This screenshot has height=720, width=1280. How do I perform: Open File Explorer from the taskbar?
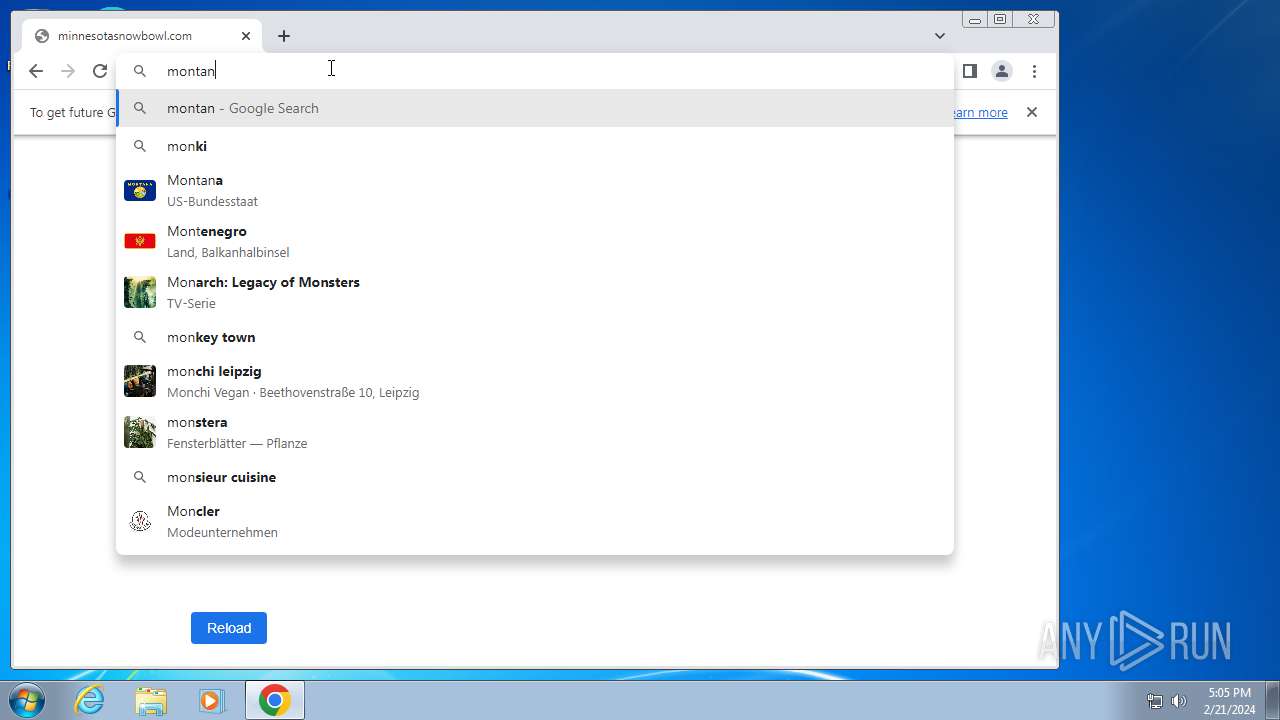pos(151,701)
